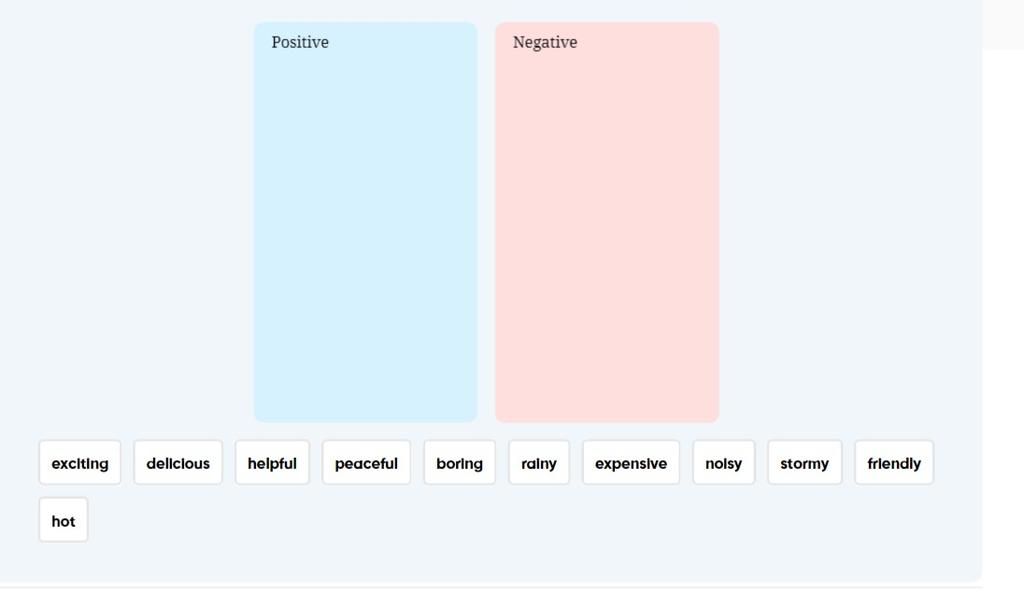Select the word chip "delicious"
The image size is (1024, 596).
tap(177, 462)
